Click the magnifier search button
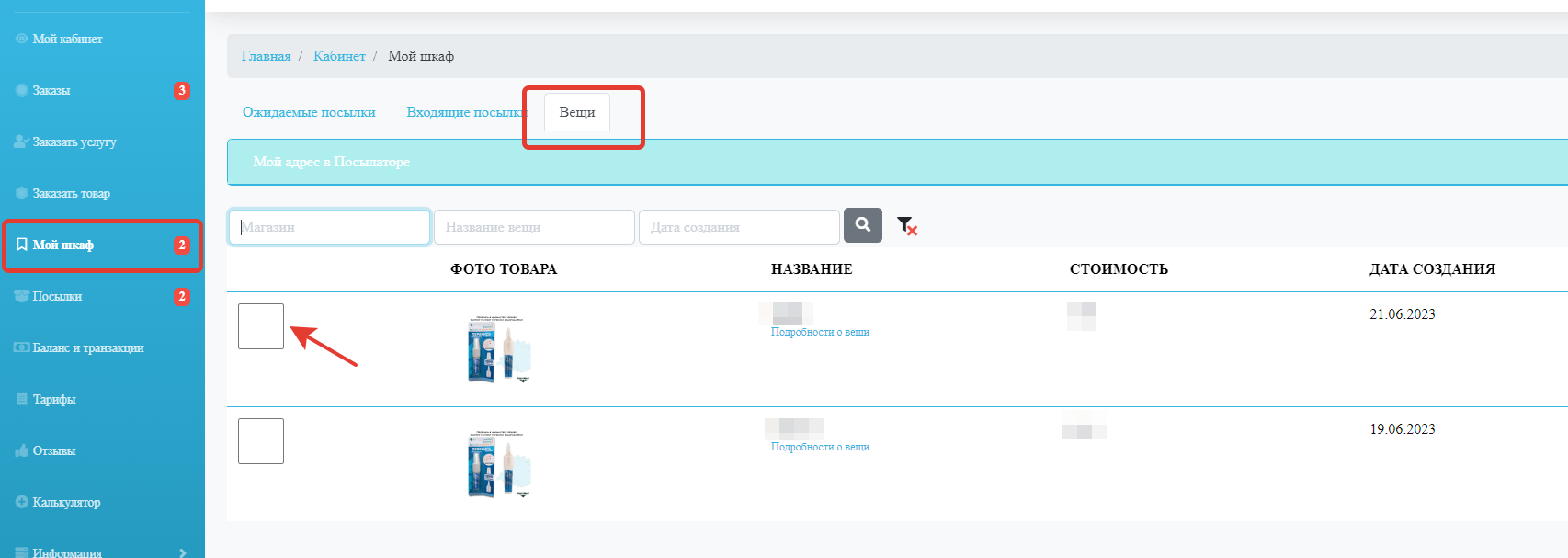This screenshot has width=1568, height=558. click(863, 225)
